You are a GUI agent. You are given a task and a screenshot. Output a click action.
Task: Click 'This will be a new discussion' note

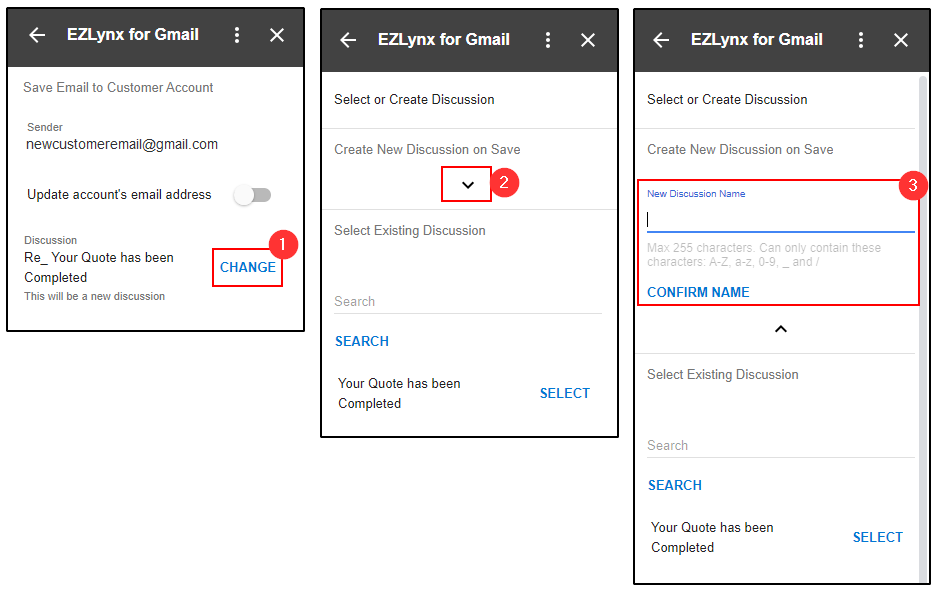[x=95, y=296]
